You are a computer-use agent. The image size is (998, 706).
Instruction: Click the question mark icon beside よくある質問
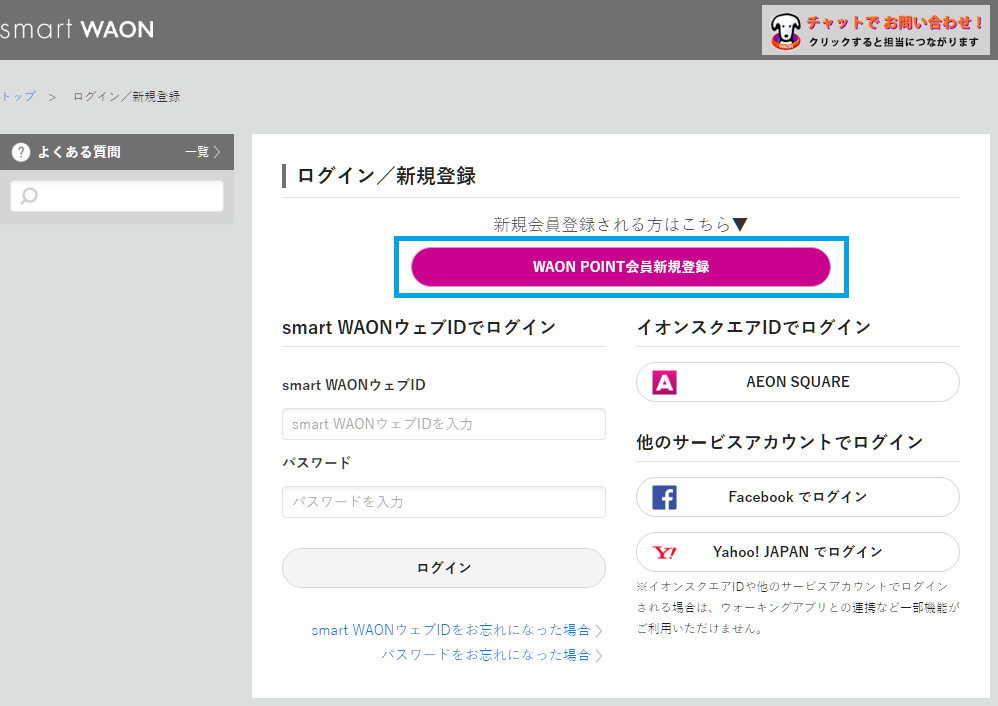tap(21, 152)
